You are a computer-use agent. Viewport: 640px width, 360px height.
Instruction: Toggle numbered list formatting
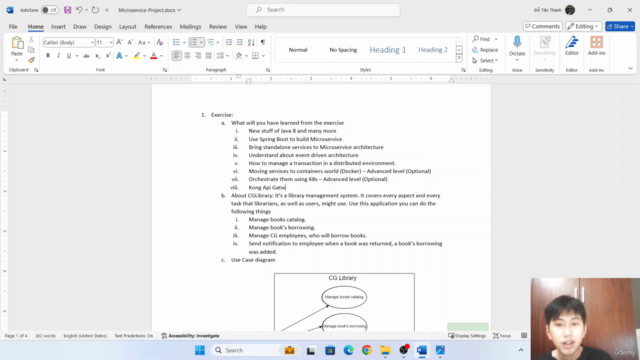(x=193, y=42)
